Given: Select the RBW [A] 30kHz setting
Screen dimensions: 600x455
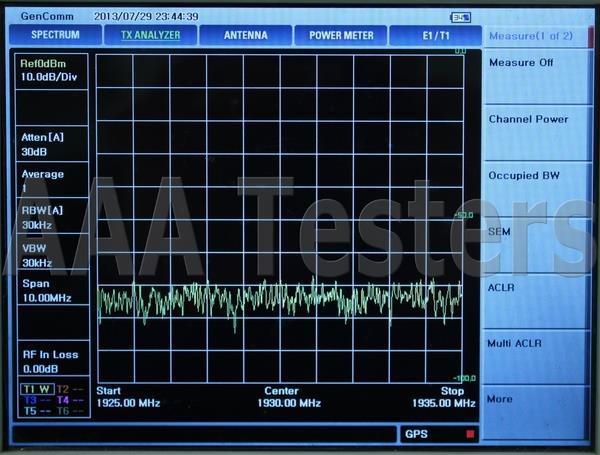Looking at the screenshot, I should (52, 217).
